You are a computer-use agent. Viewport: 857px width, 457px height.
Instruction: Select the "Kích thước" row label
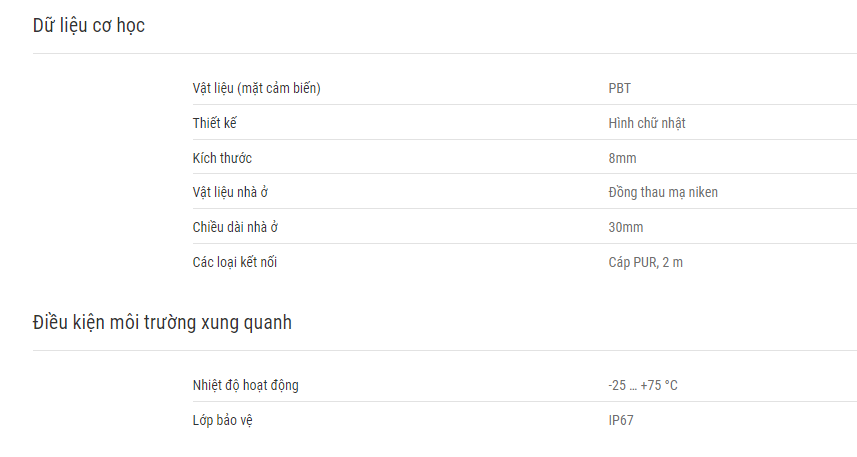[222, 158]
